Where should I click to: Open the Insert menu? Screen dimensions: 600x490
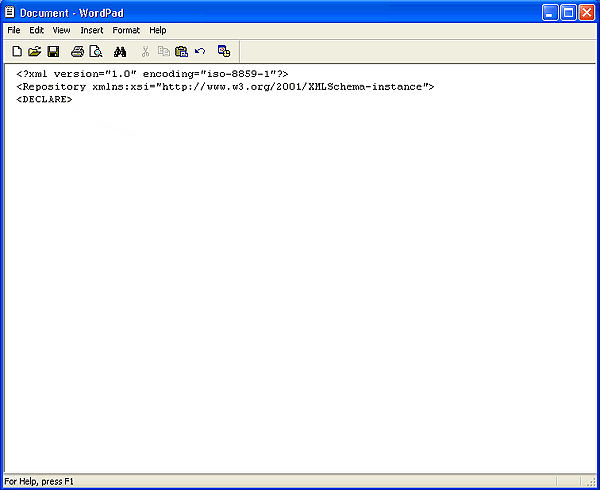tap(92, 30)
